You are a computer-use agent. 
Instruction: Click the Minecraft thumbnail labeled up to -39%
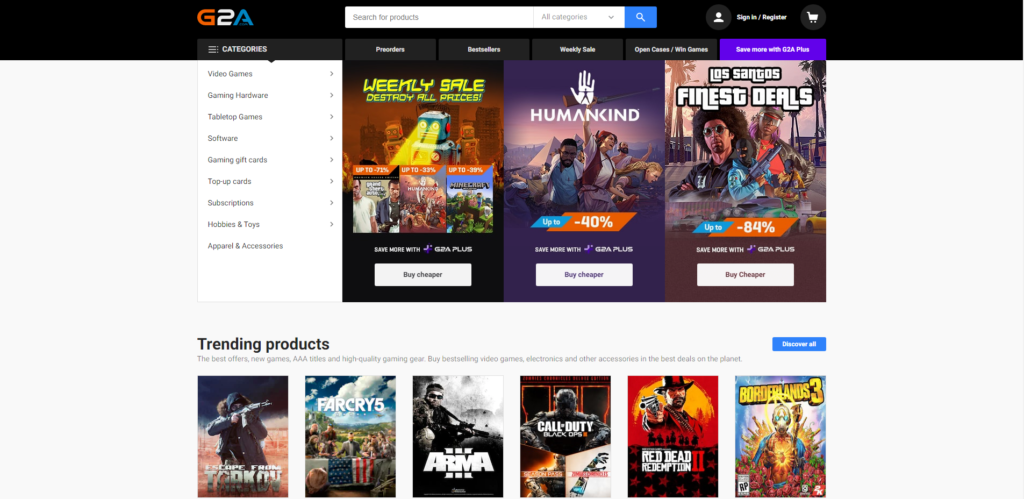coord(470,200)
